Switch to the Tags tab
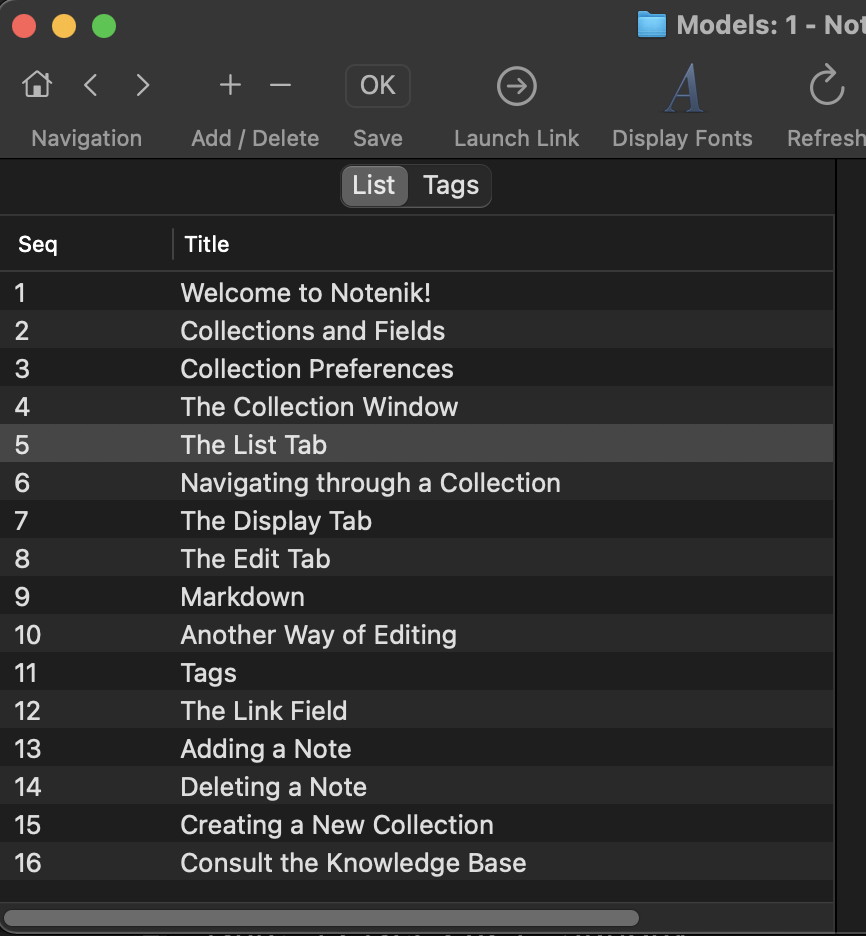 pos(450,185)
